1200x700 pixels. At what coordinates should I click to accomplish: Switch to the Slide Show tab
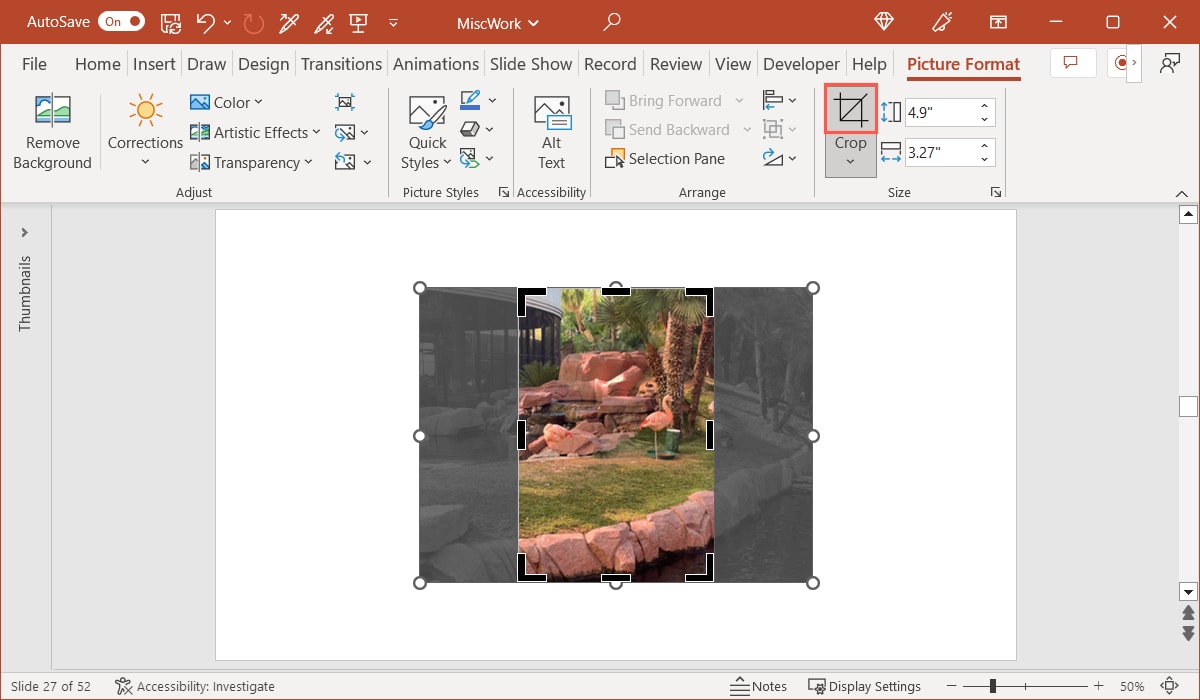coord(531,63)
